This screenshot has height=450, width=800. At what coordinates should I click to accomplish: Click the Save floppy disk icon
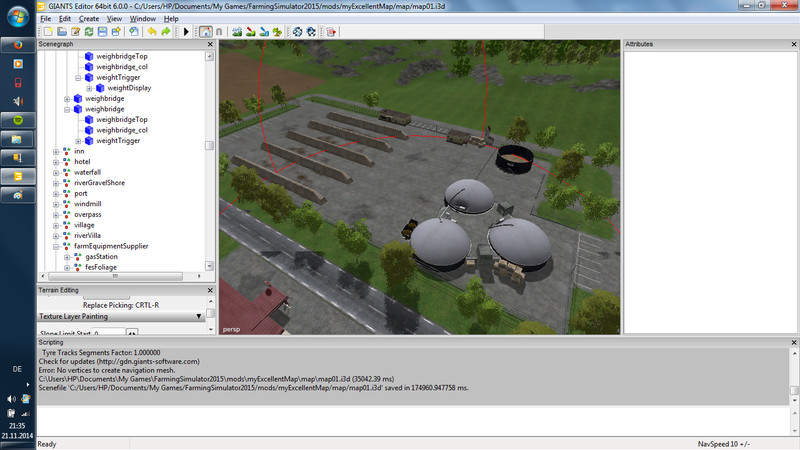[x=102, y=32]
